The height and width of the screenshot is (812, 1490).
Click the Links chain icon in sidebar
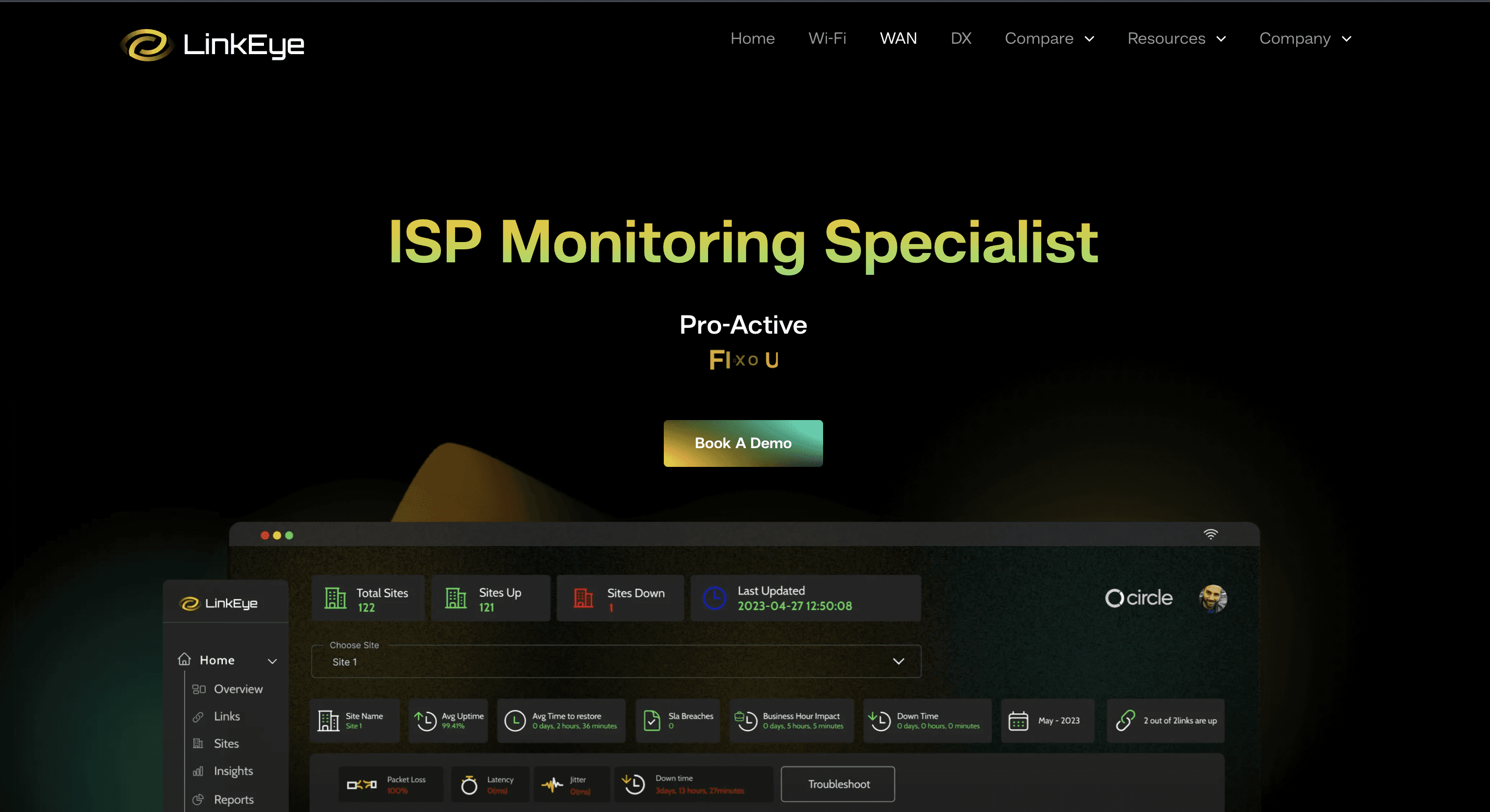click(198, 717)
